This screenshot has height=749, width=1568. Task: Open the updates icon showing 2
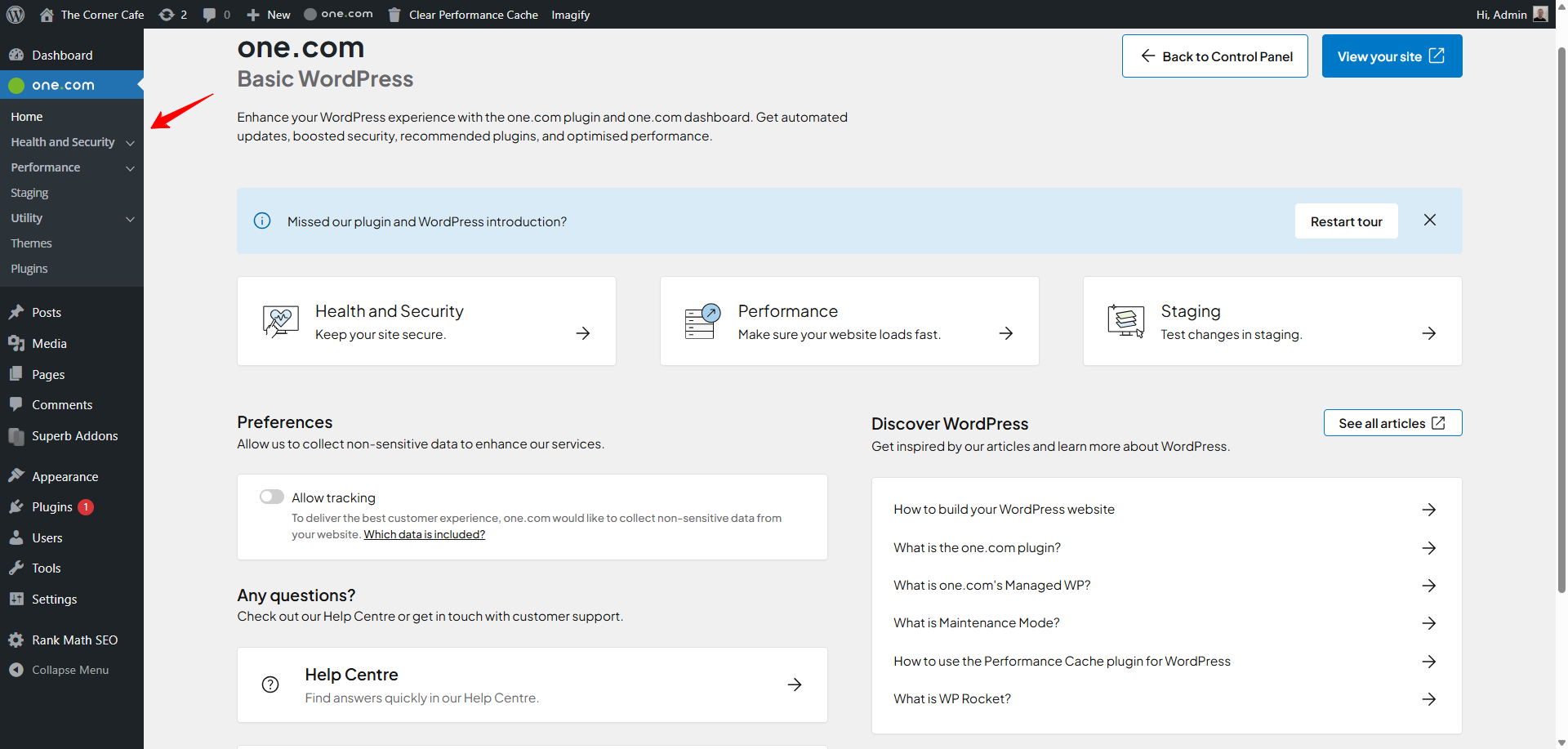click(172, 15)
